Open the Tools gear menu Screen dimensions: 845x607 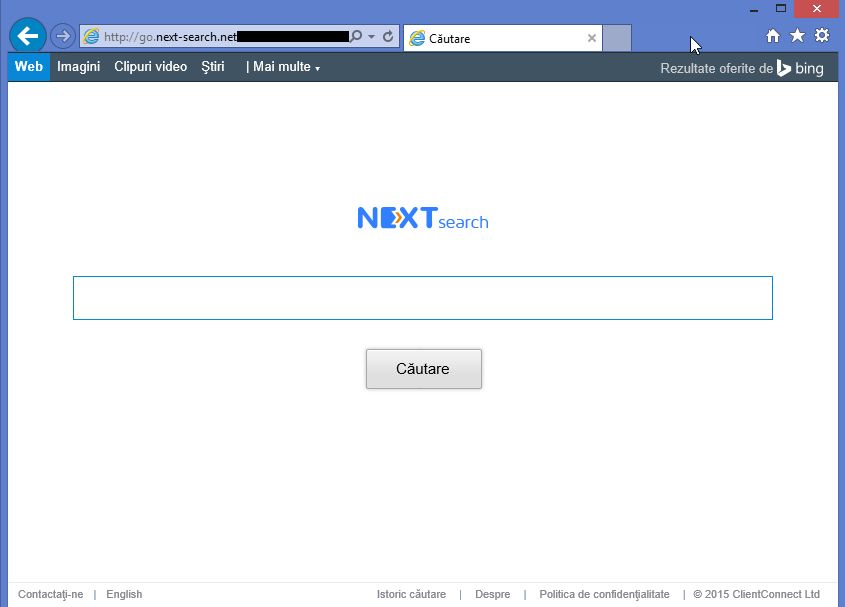pos(820,35)
